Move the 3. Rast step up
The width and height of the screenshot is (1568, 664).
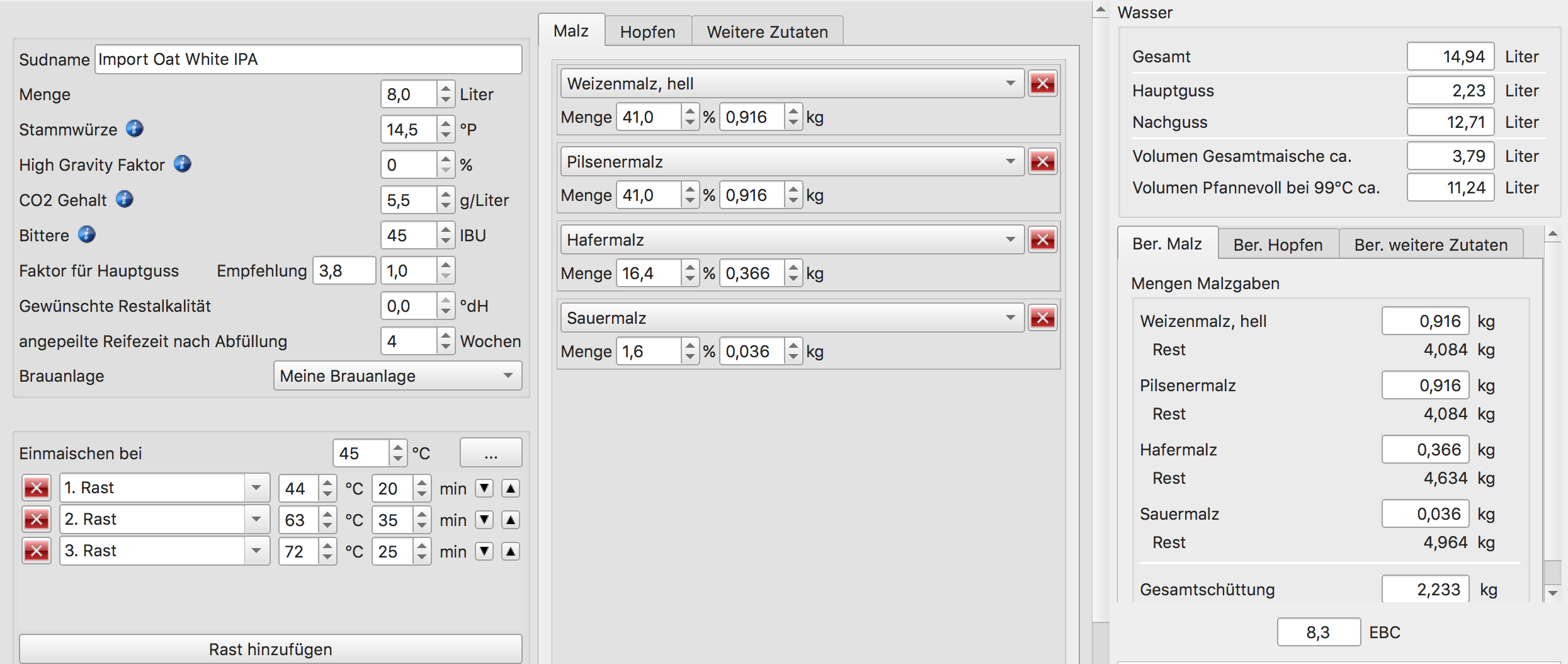[511, 551]
